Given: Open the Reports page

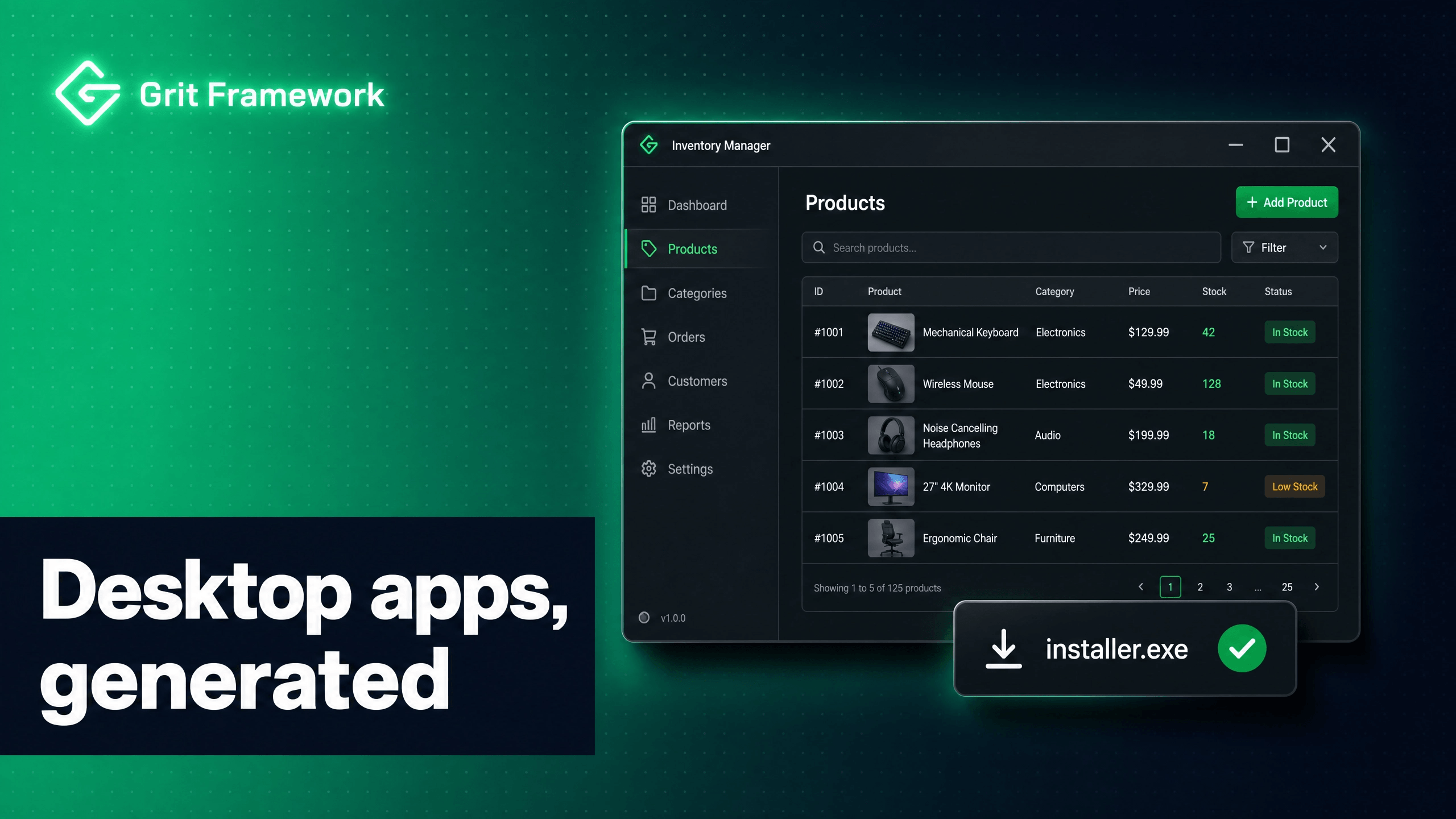Looking at the screenshot, I should 701,425.
